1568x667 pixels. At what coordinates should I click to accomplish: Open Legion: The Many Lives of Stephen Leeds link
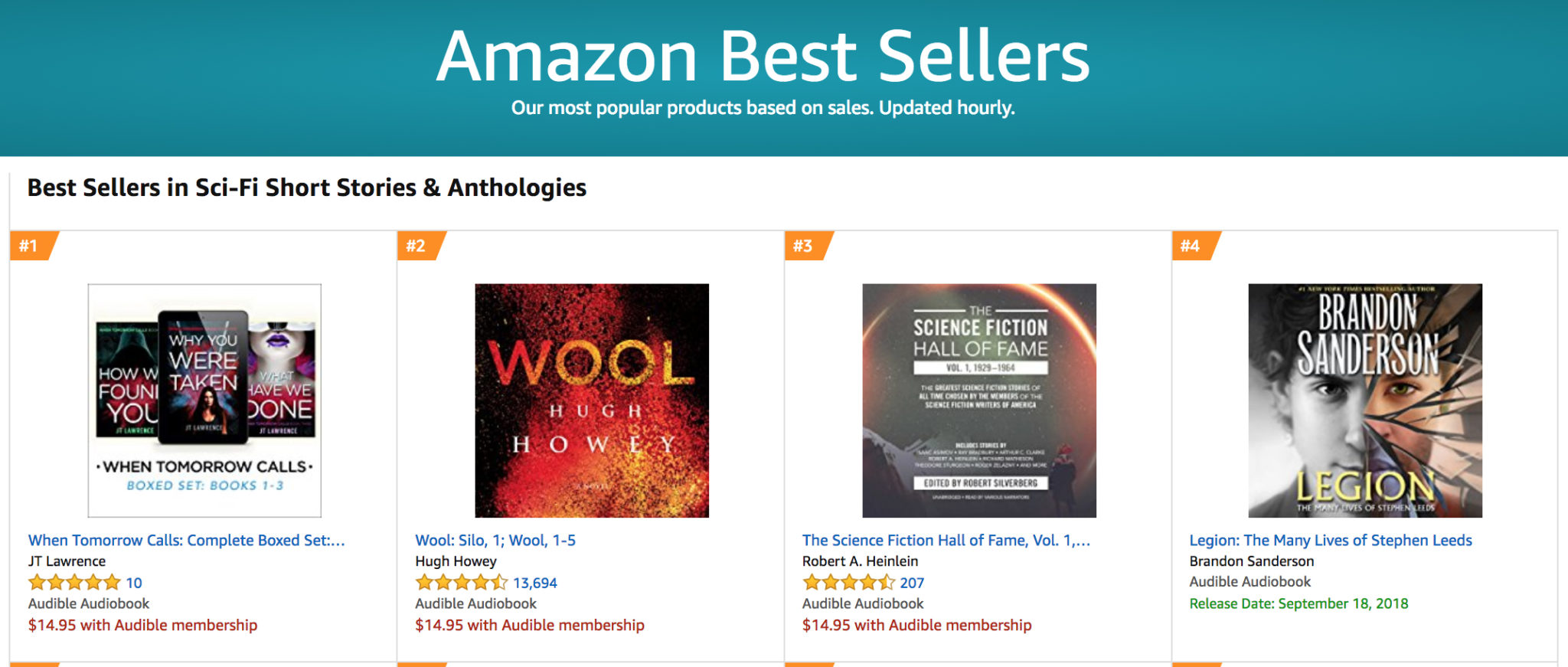point(1331,541)
